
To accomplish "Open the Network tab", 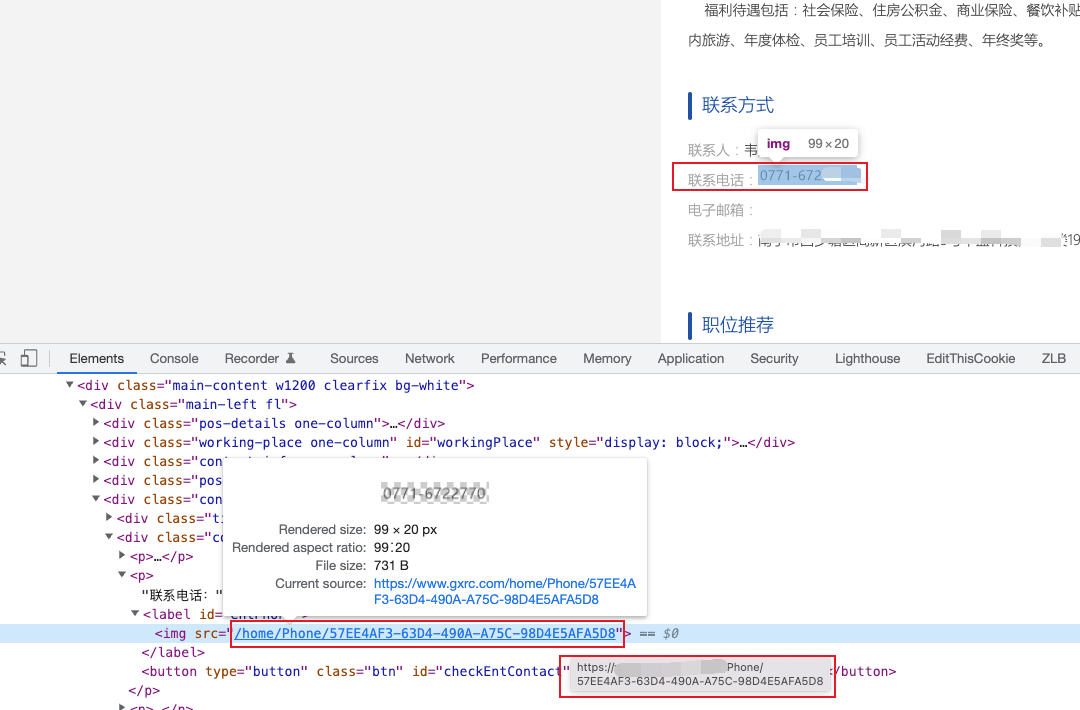I will [430, 359].
